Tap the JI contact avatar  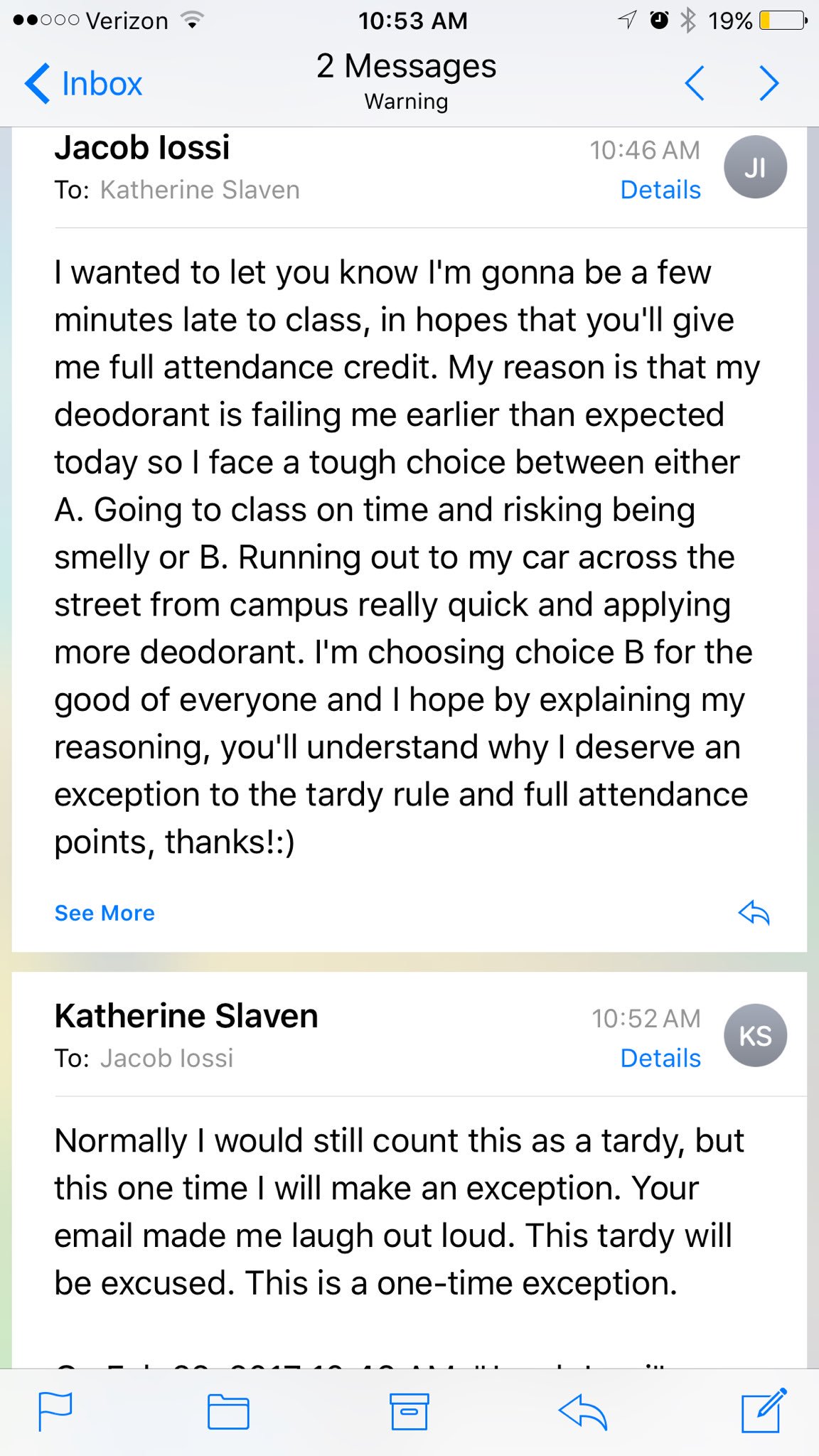tap(755, 168)
